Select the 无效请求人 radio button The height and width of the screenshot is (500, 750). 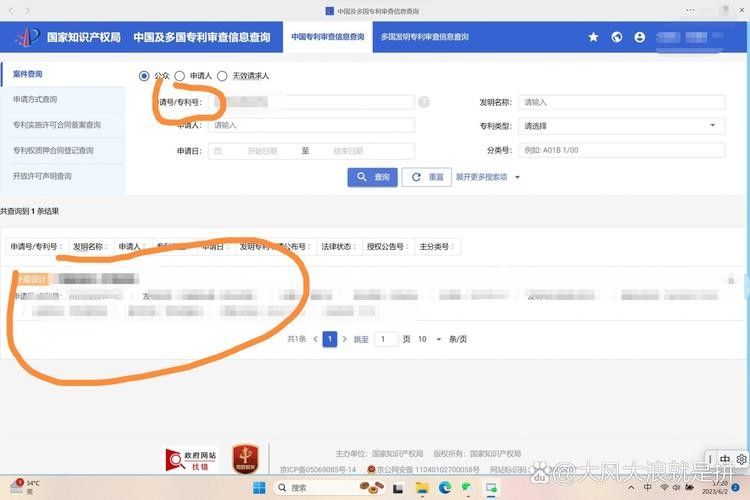point(222,76)
